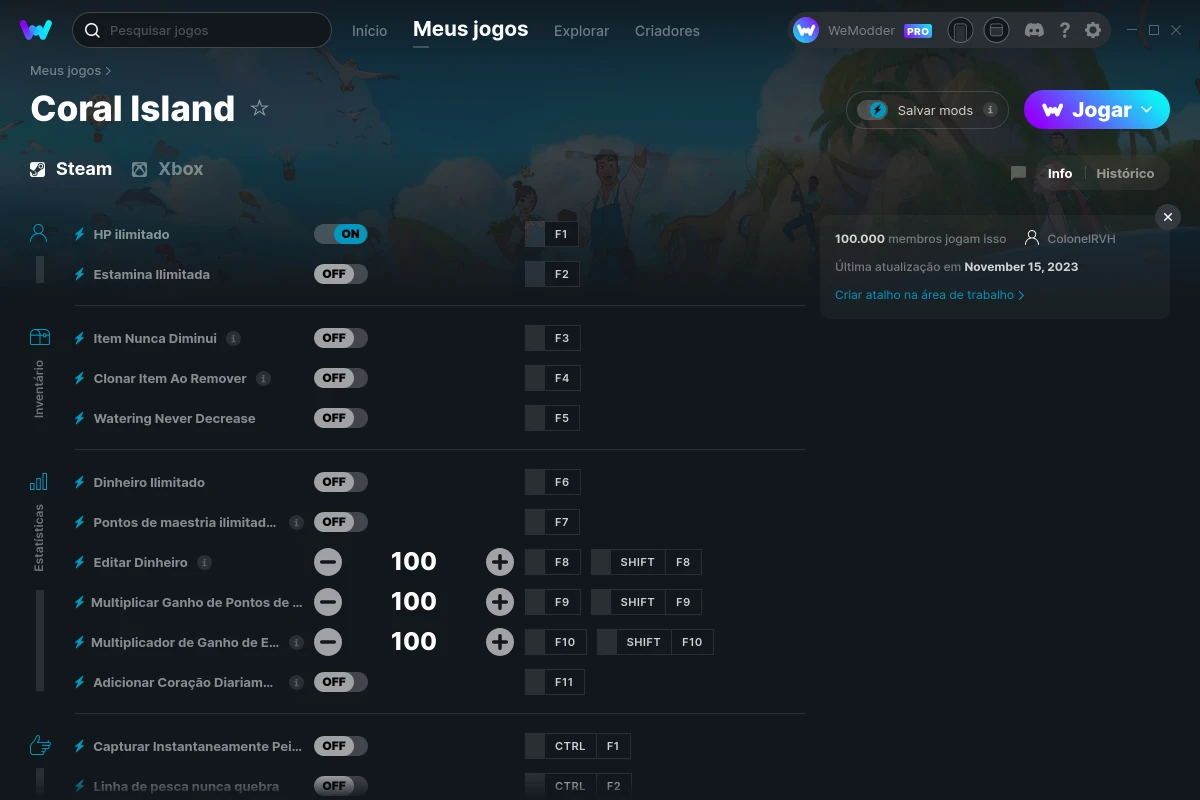Enable the Clonar Item Ao Remover toggle
1200x800 pixels.
coord(341,378)
